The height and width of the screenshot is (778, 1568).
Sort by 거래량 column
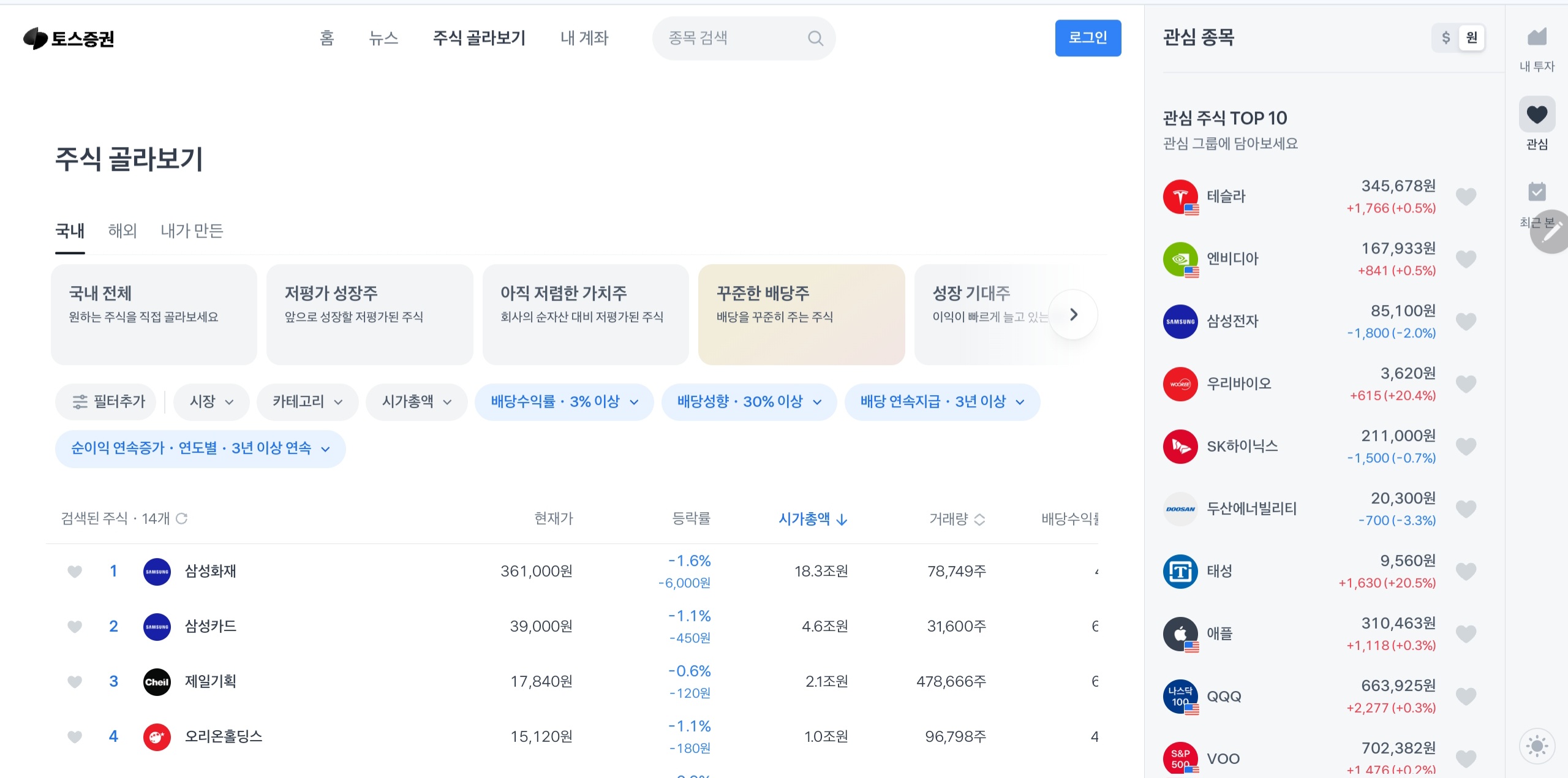957,519
